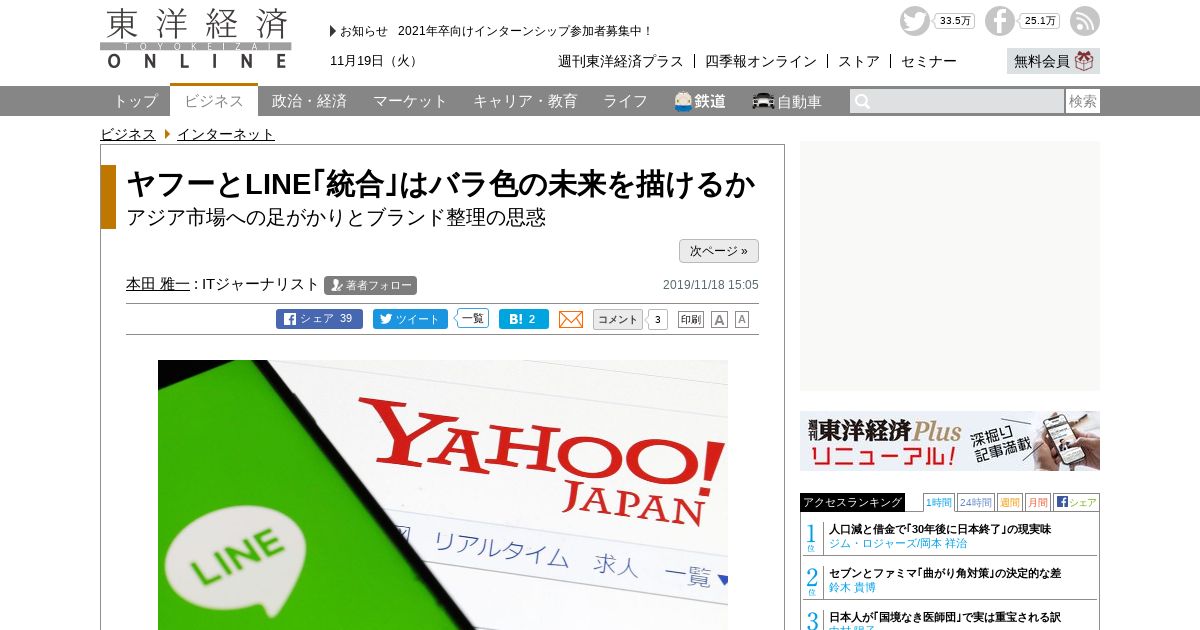Open the ライフ tab
Viewport: 1200px width, 630px height.
coord(625,101)
